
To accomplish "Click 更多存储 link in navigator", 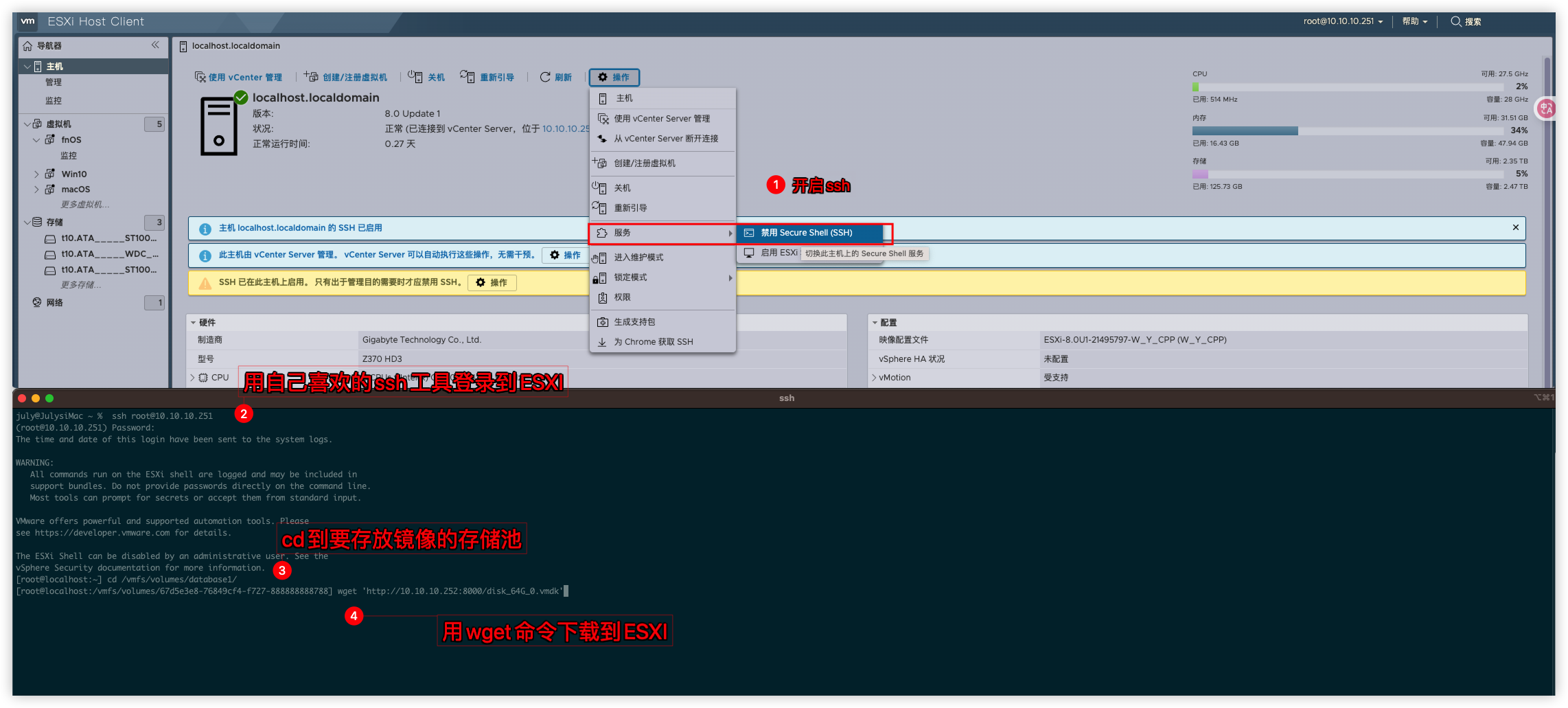I will tap(81, 285).
